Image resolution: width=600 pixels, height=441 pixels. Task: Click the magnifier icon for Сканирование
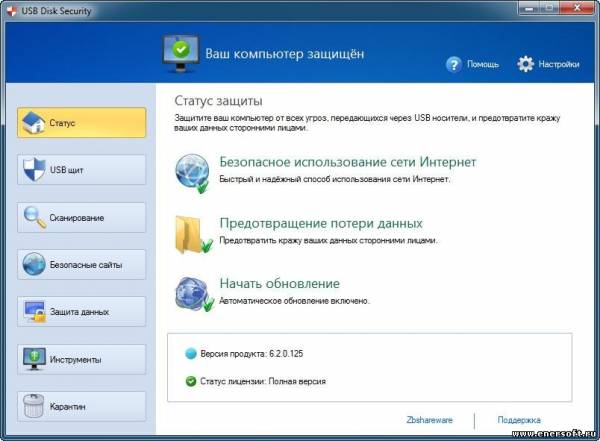(x=35, y=217)
